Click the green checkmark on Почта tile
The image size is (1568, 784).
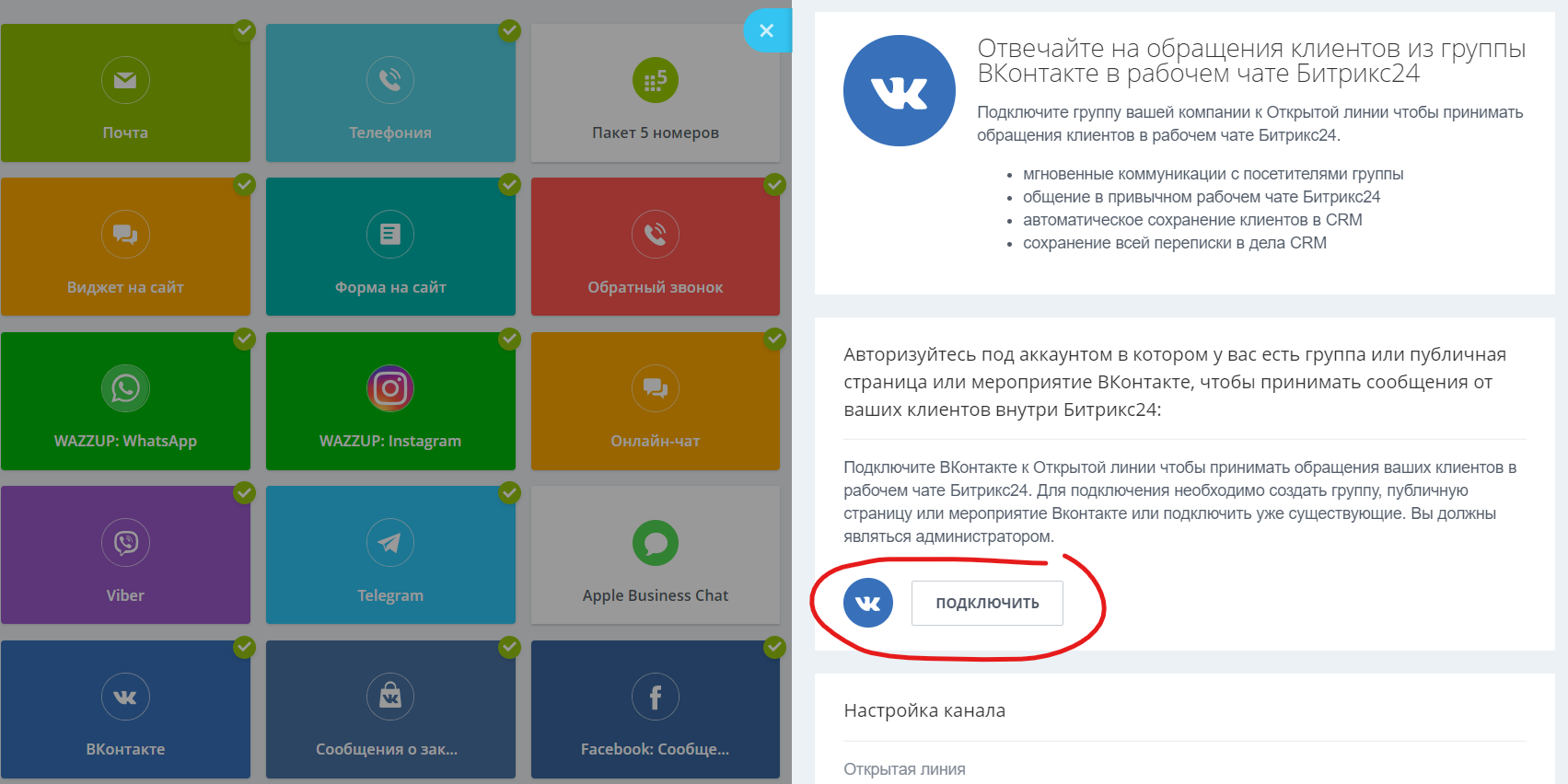click(x=244, y=30)
